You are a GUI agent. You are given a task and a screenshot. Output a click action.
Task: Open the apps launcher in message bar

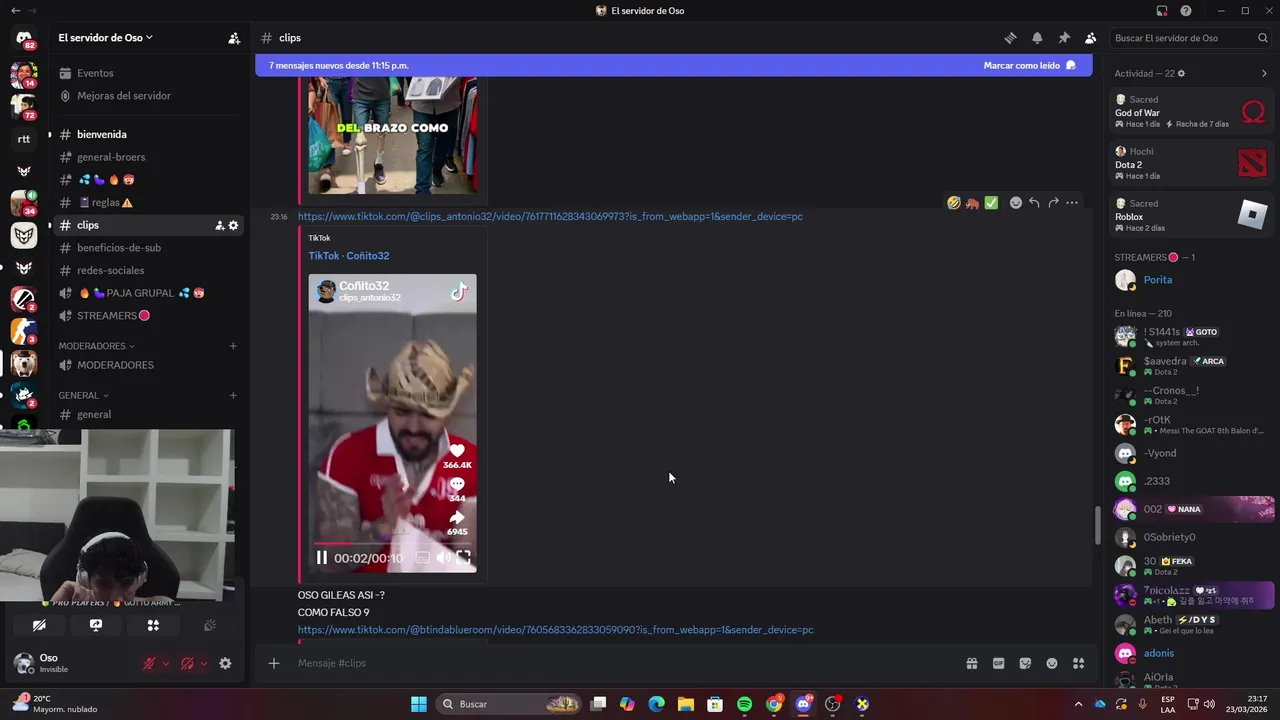1079,663
